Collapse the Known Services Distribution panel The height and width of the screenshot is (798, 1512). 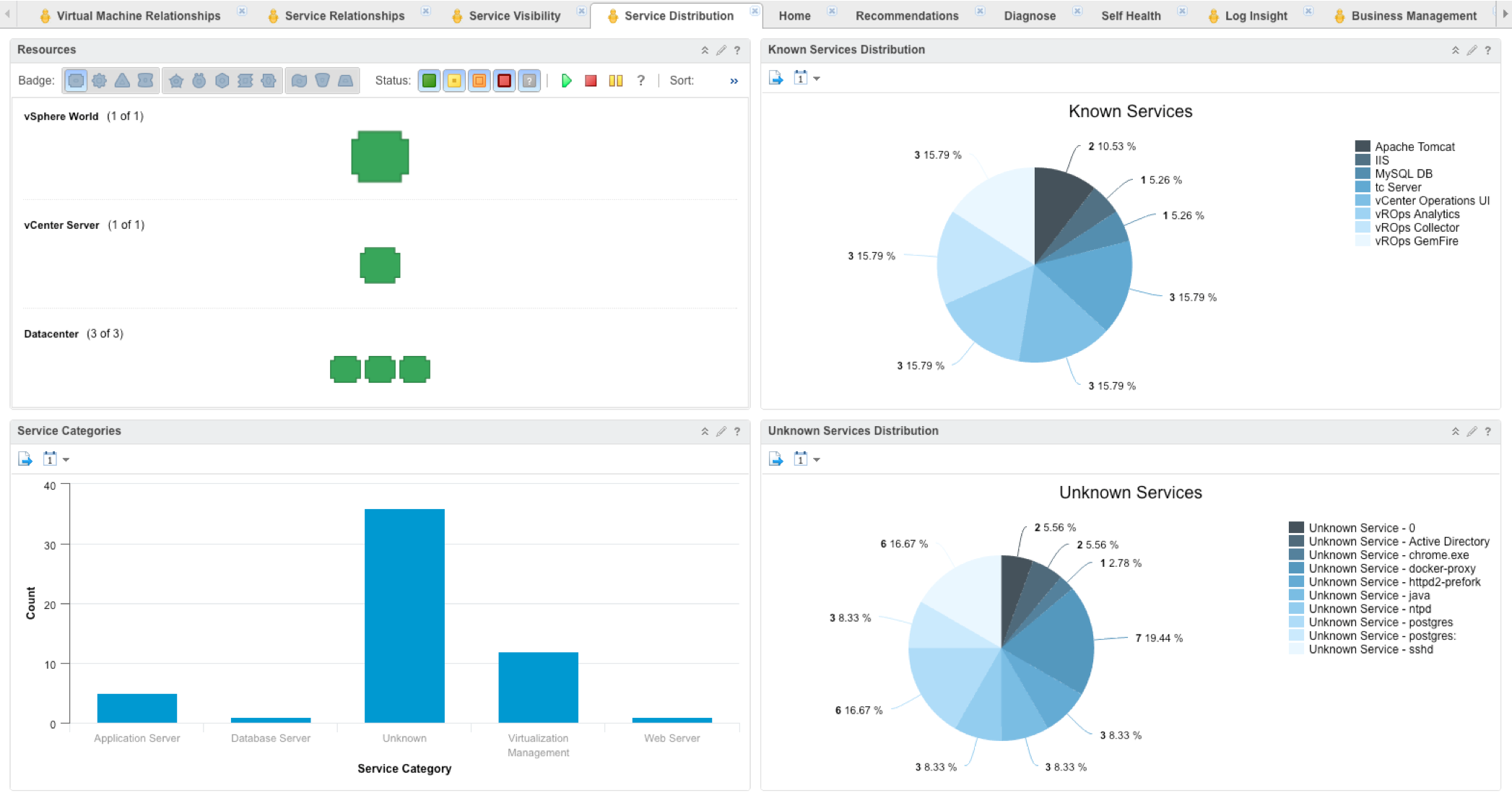(1455, 50)
